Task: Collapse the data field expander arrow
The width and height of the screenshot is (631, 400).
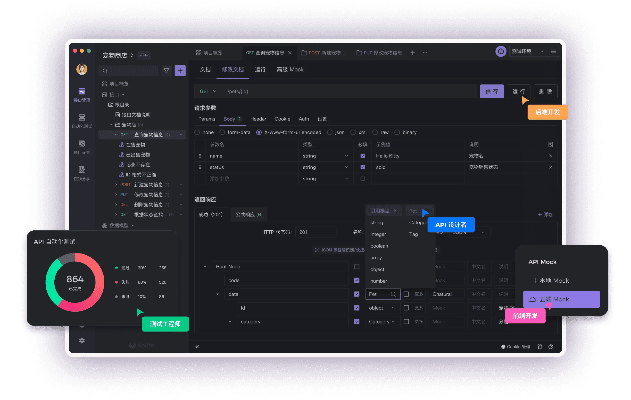Action: click(218, 294)
